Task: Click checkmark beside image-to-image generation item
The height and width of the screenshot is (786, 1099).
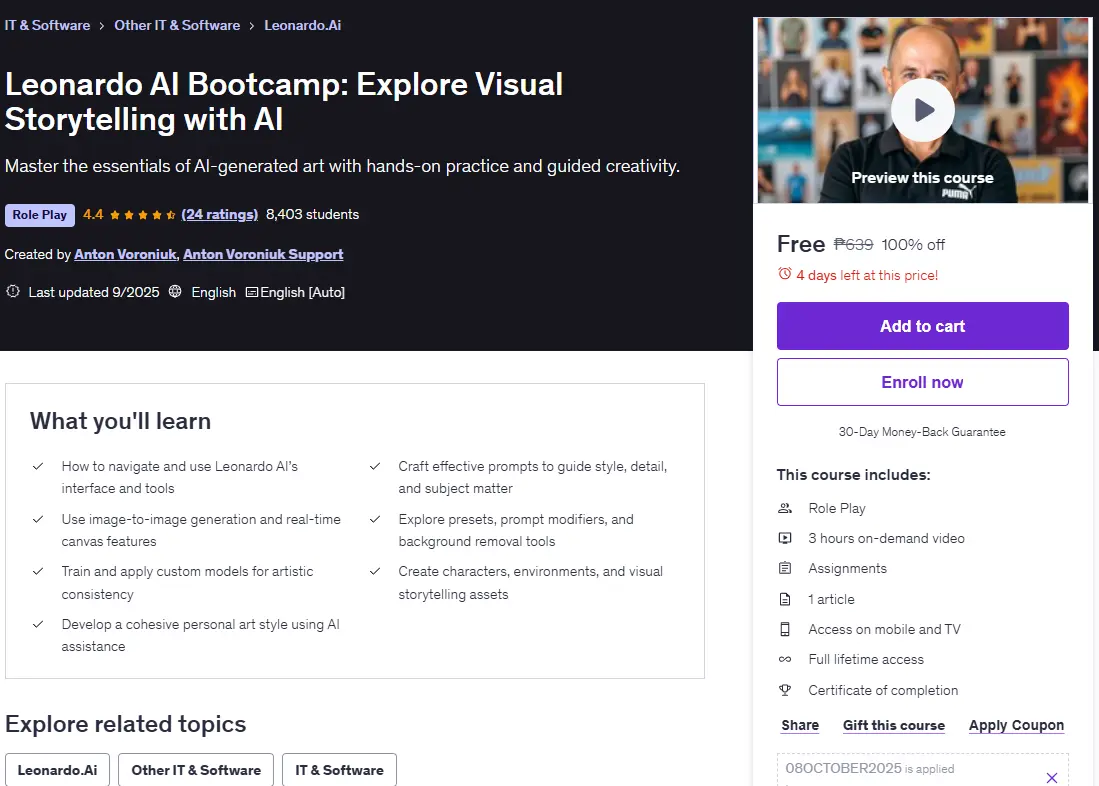Action: coord(39,520)
